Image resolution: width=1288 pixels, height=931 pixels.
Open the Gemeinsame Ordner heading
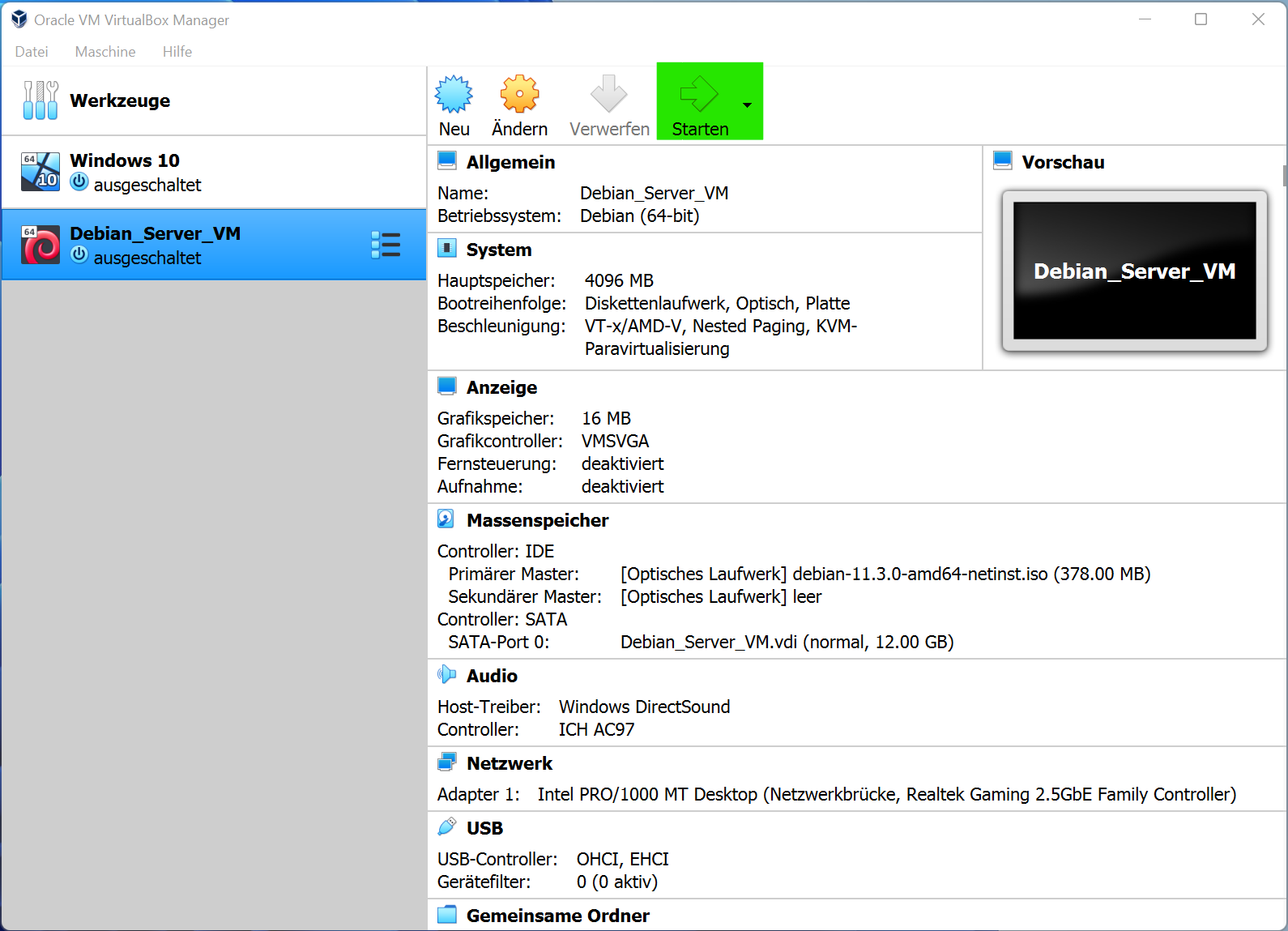[x=558, y=916]
